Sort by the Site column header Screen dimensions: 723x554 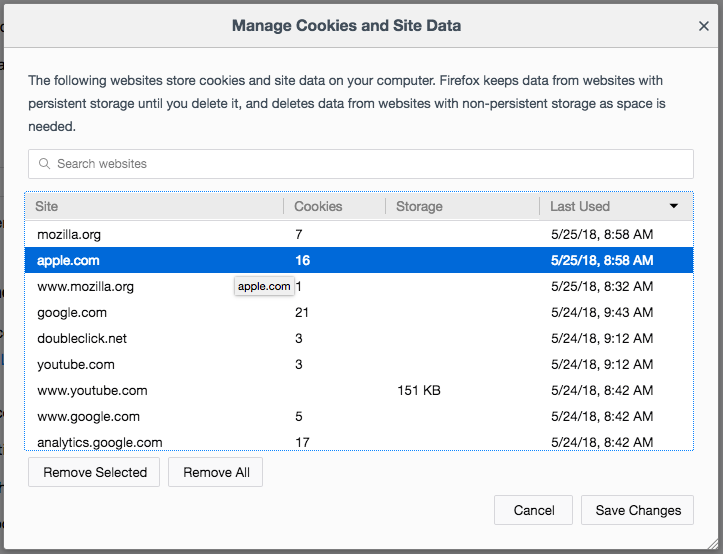(x=154, y=206)
